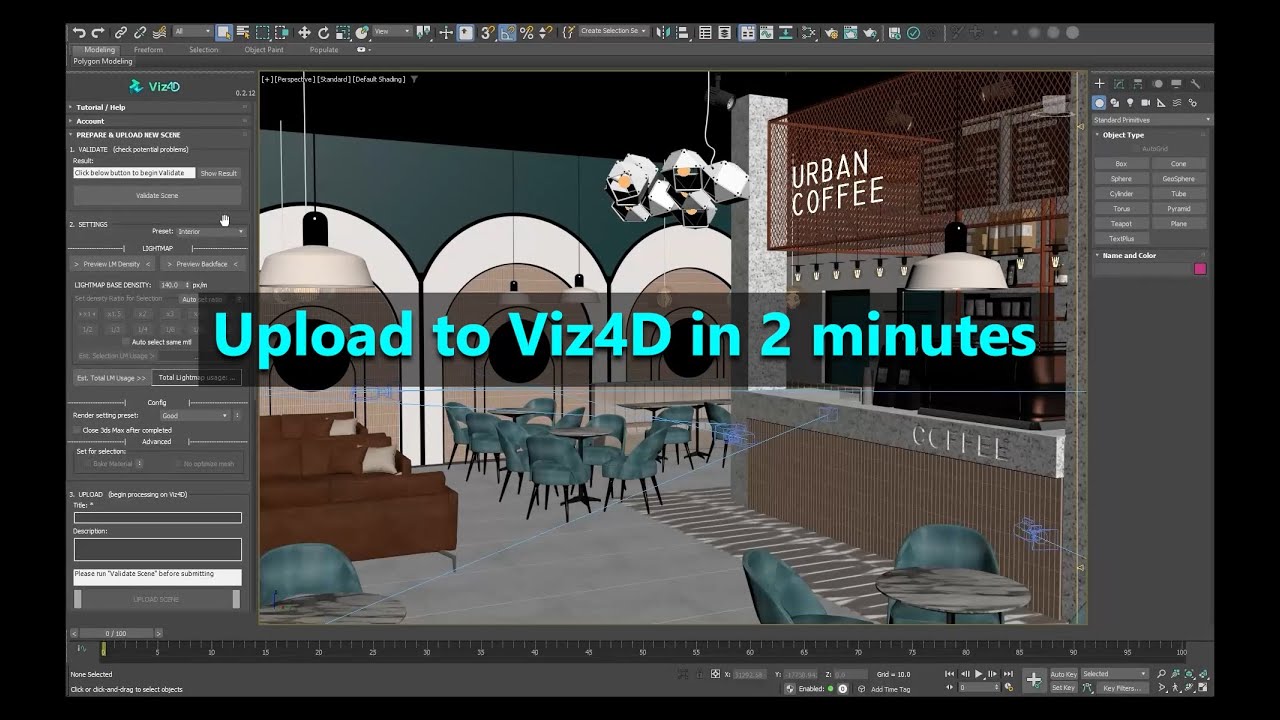Toggle the Set Key button
The width and height of the screenshot is (1280, 720).
(1064, 688)
